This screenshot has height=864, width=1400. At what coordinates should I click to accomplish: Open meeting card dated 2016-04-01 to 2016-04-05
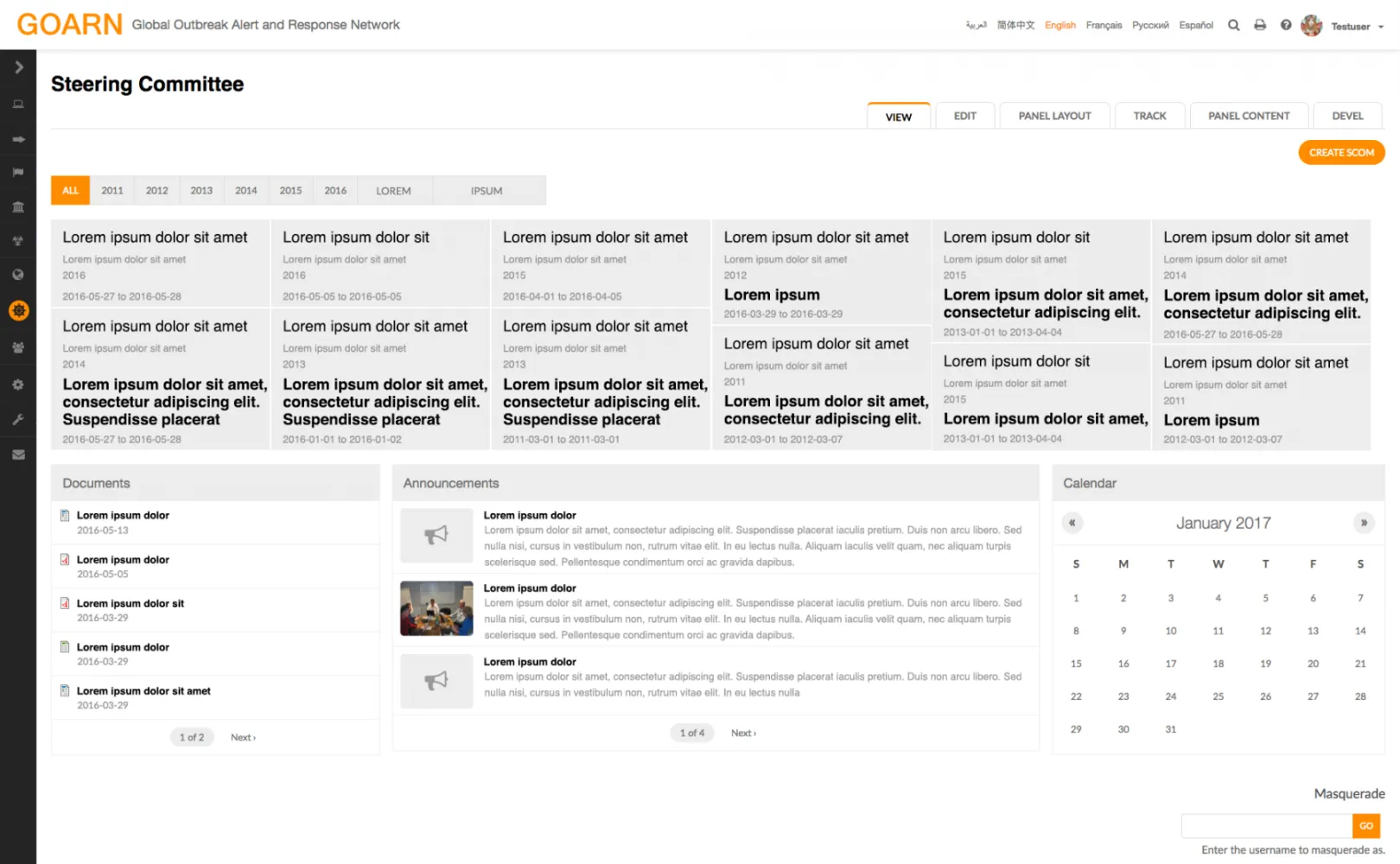[x=601, y=264]
